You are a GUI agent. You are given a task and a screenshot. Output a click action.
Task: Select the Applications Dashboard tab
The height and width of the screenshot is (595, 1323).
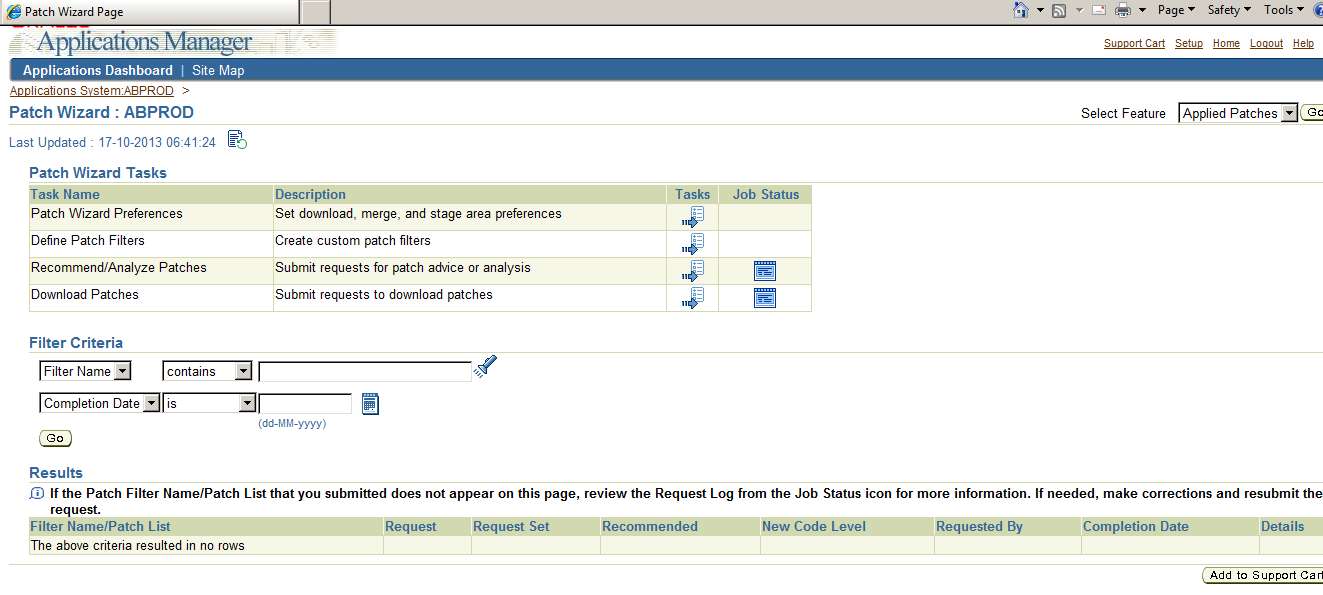(97, 70)
